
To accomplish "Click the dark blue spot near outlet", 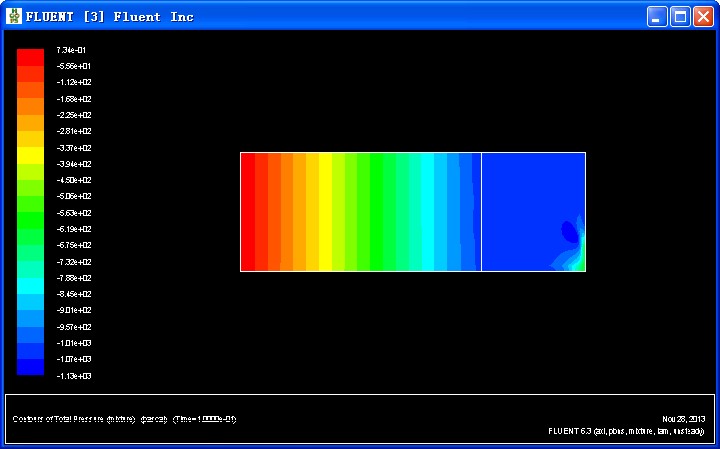I will (569, 232).
